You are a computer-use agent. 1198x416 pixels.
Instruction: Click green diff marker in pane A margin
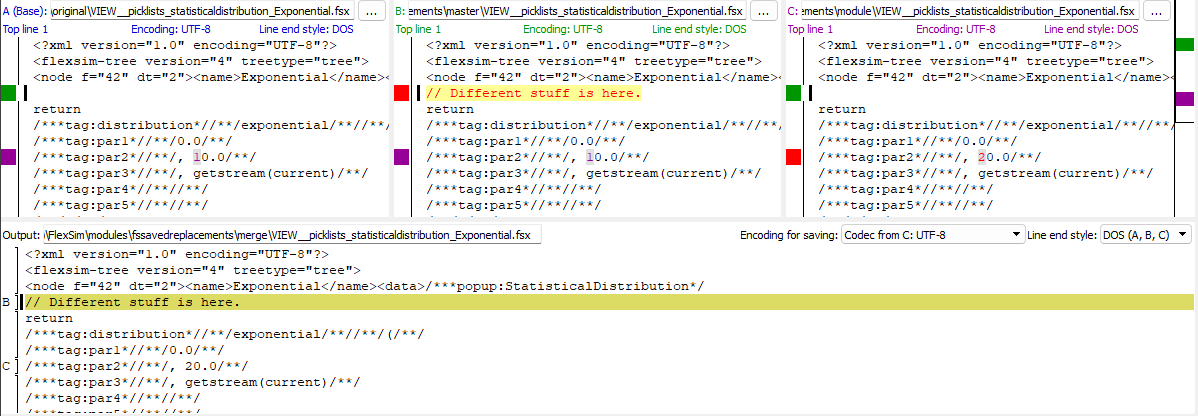(x=8, y=93)
